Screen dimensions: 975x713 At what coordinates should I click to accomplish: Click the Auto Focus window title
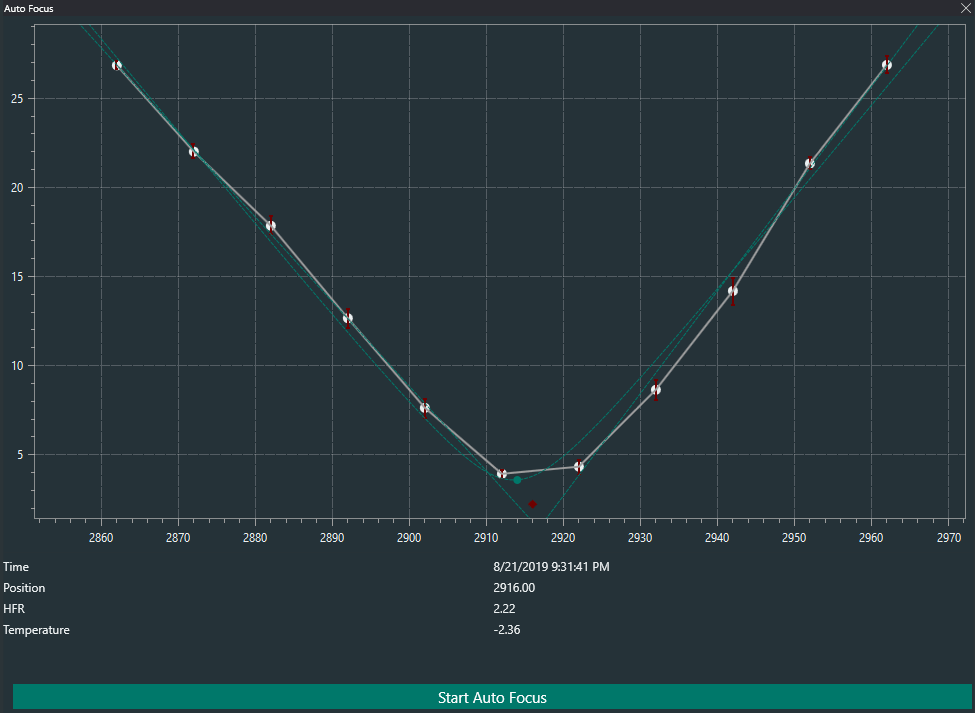coord(29,8)
